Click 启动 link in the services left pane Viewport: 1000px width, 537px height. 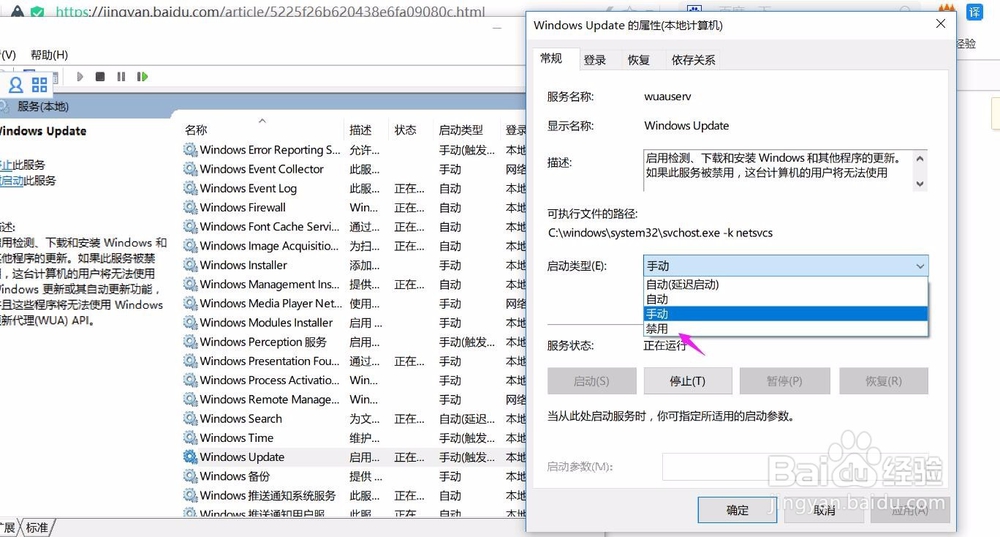click(x=11, y=180)
